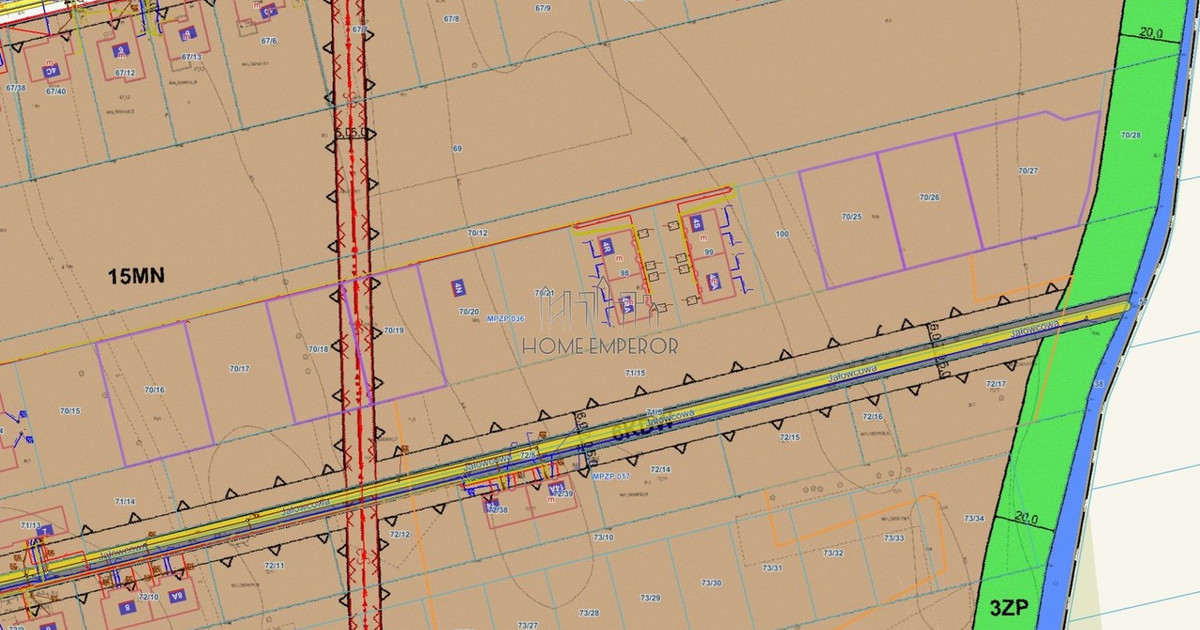
Task: Select parcel number 71/14
Action: coord(125,501)
